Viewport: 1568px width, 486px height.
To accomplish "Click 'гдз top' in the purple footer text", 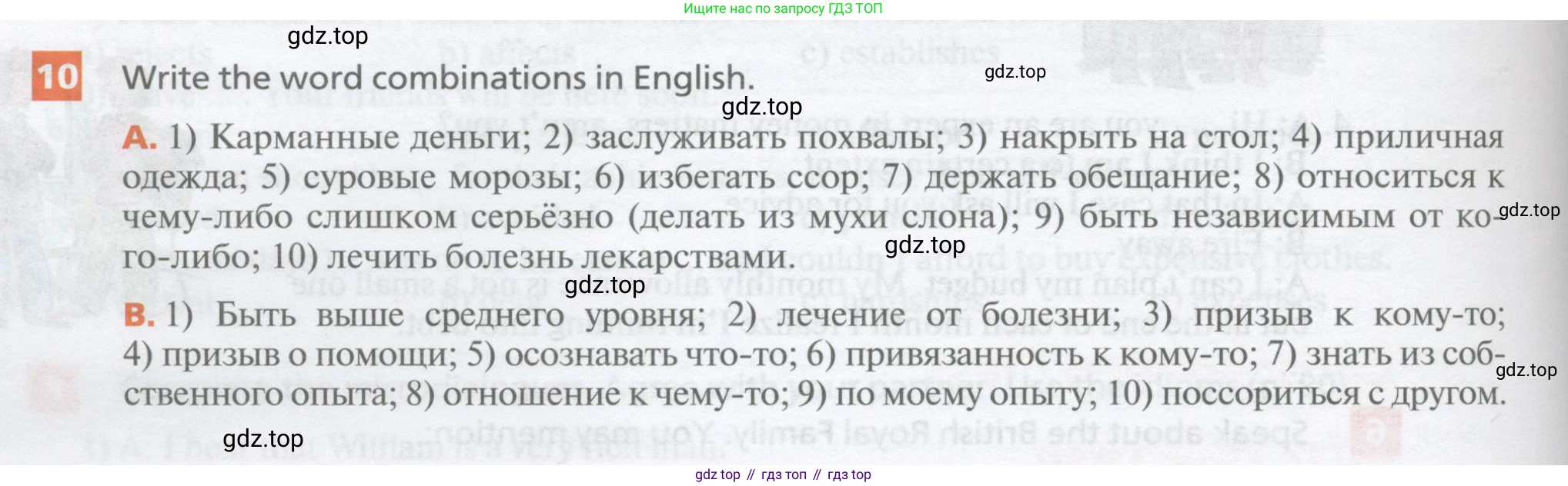I will pyautogui.click(x=849, y=474).
